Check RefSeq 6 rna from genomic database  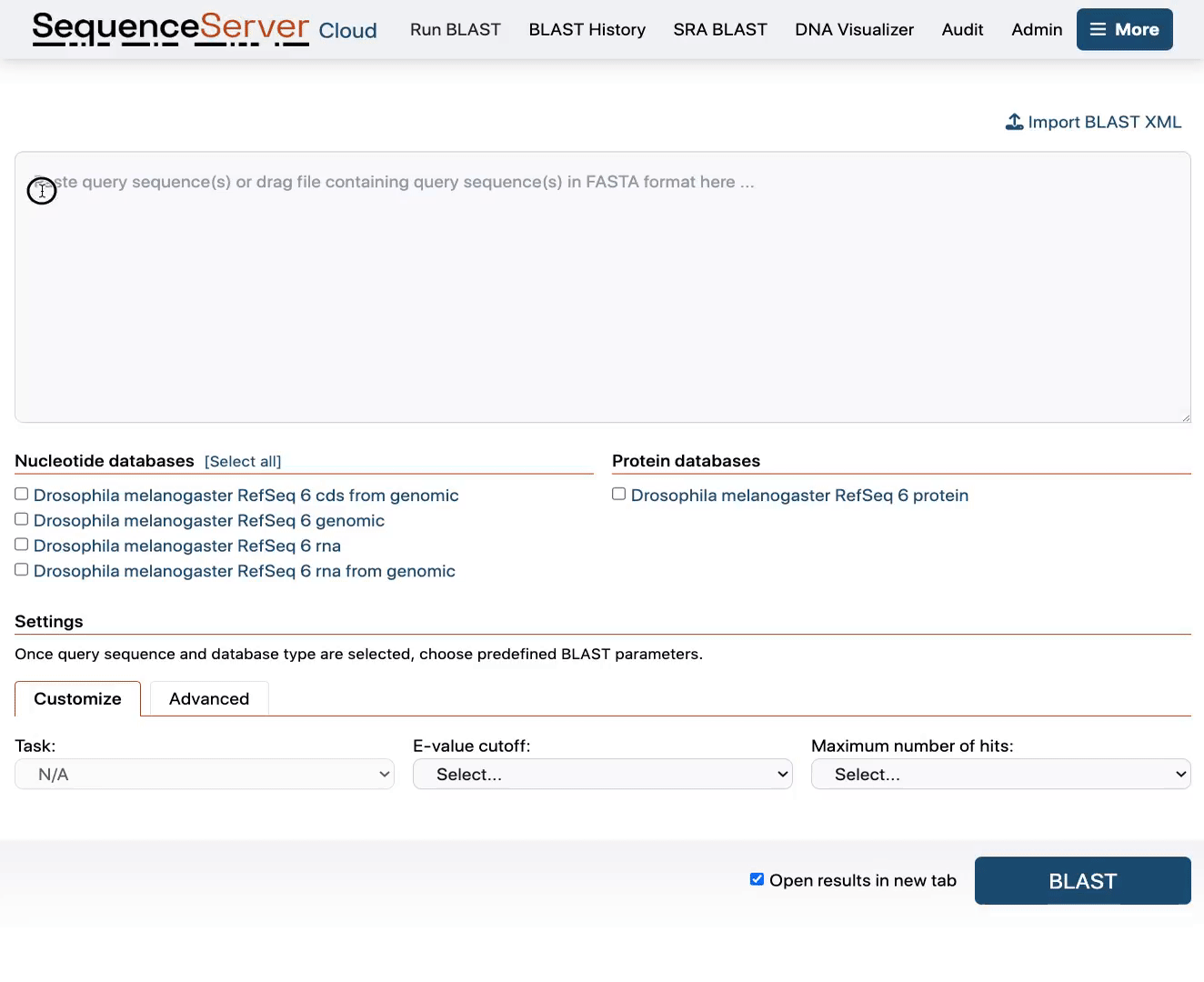point(21,569)
